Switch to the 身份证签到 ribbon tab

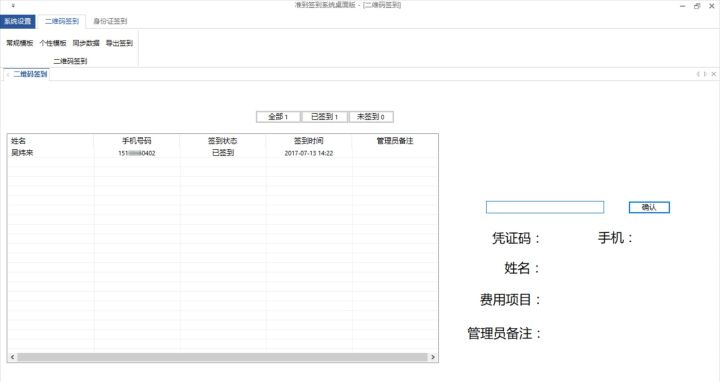point(110,21)
